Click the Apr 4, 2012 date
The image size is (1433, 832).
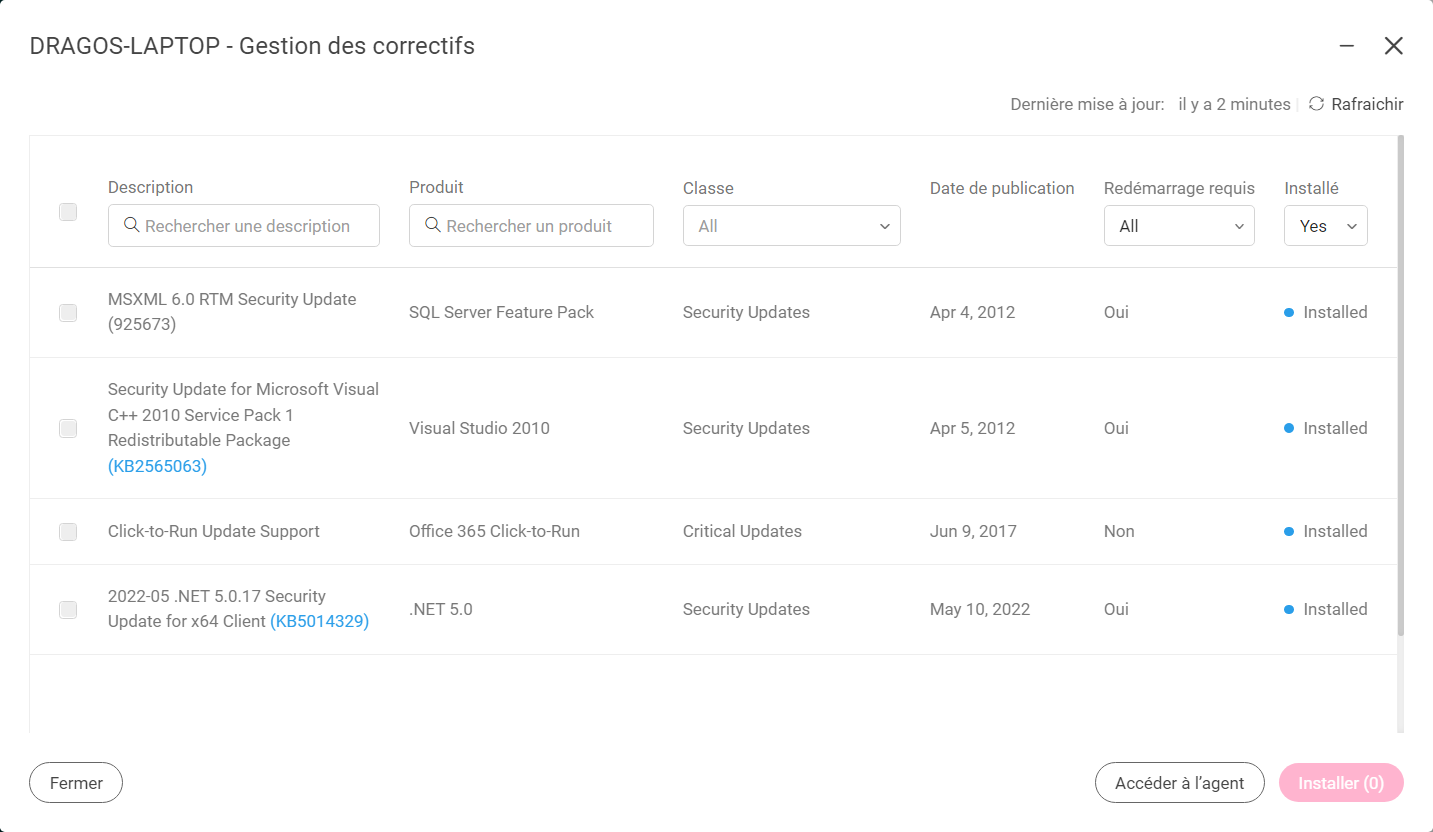(972, 312)
